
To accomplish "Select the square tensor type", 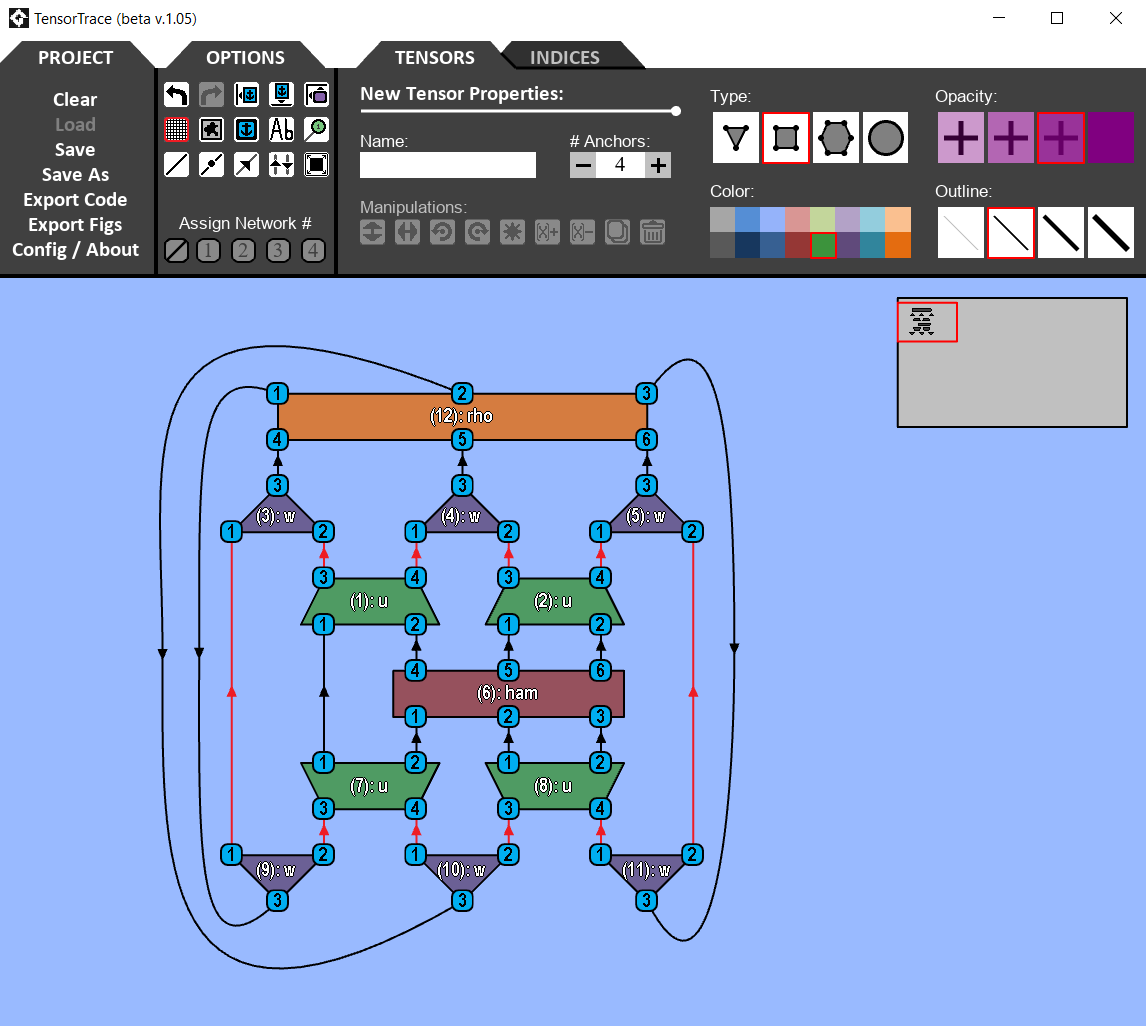I will [786, 137].
